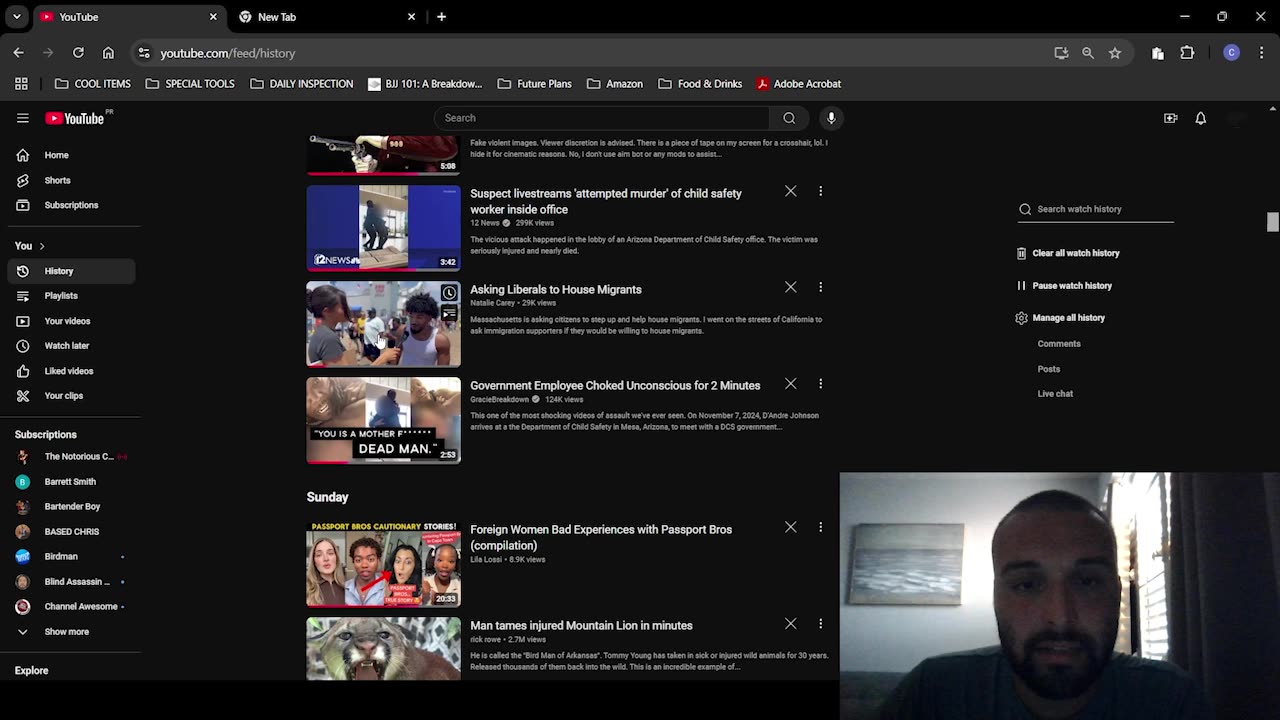Click the YouTube search input box
Viewport: 1280px width, 720px height.
coord(602,118)
